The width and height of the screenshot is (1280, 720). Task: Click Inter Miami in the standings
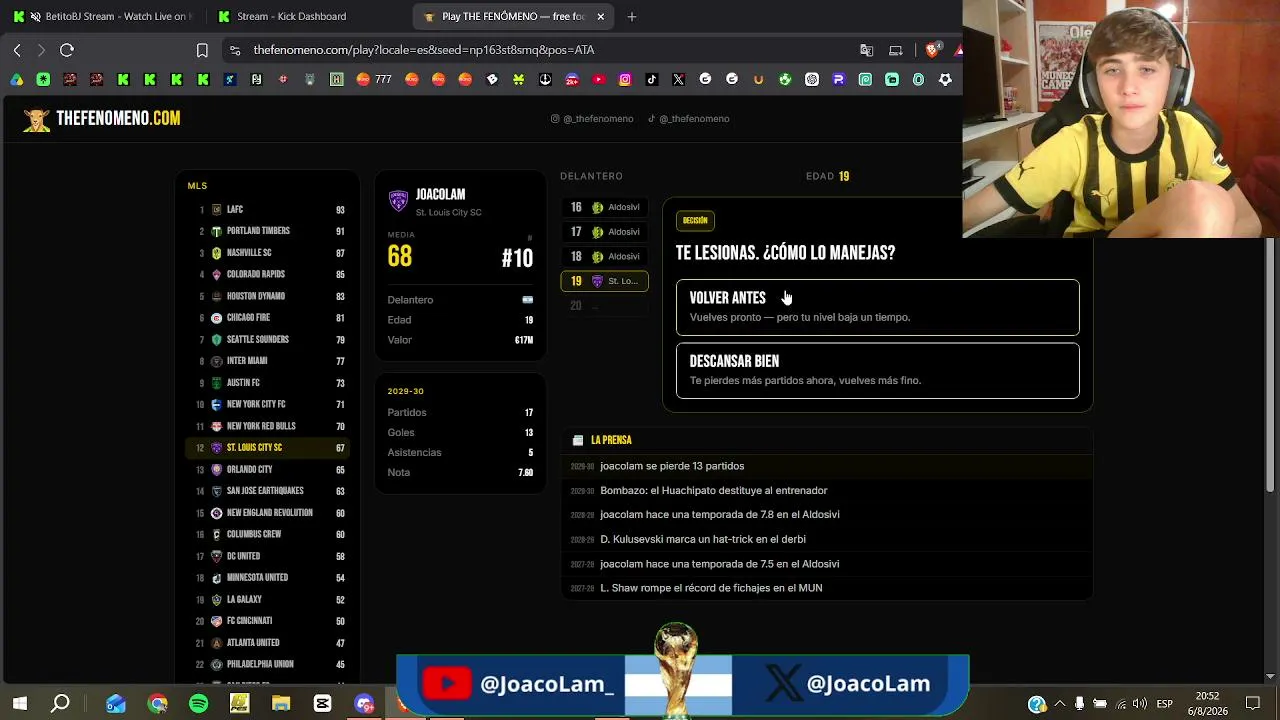(268, 361)
